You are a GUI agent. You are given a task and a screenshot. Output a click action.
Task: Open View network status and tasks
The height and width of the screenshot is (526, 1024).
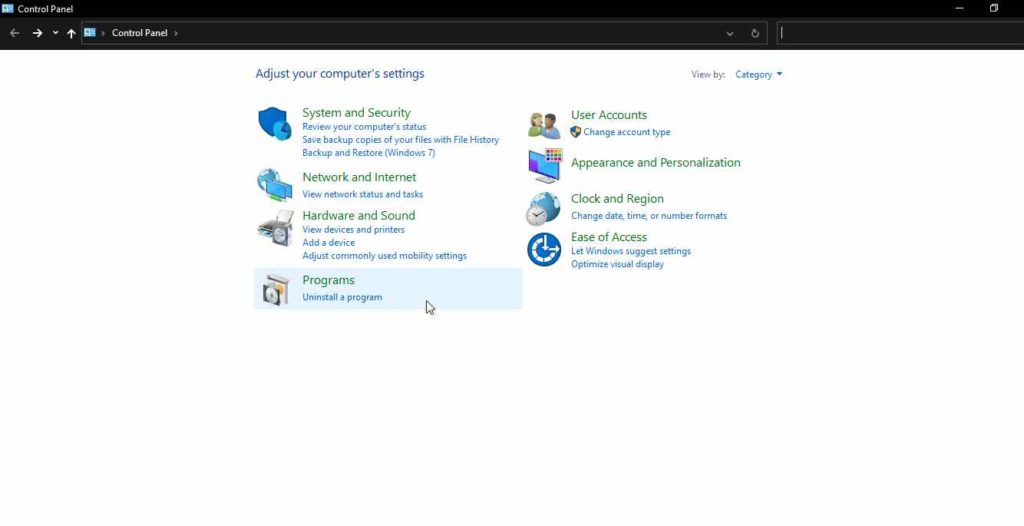(362, 194)
